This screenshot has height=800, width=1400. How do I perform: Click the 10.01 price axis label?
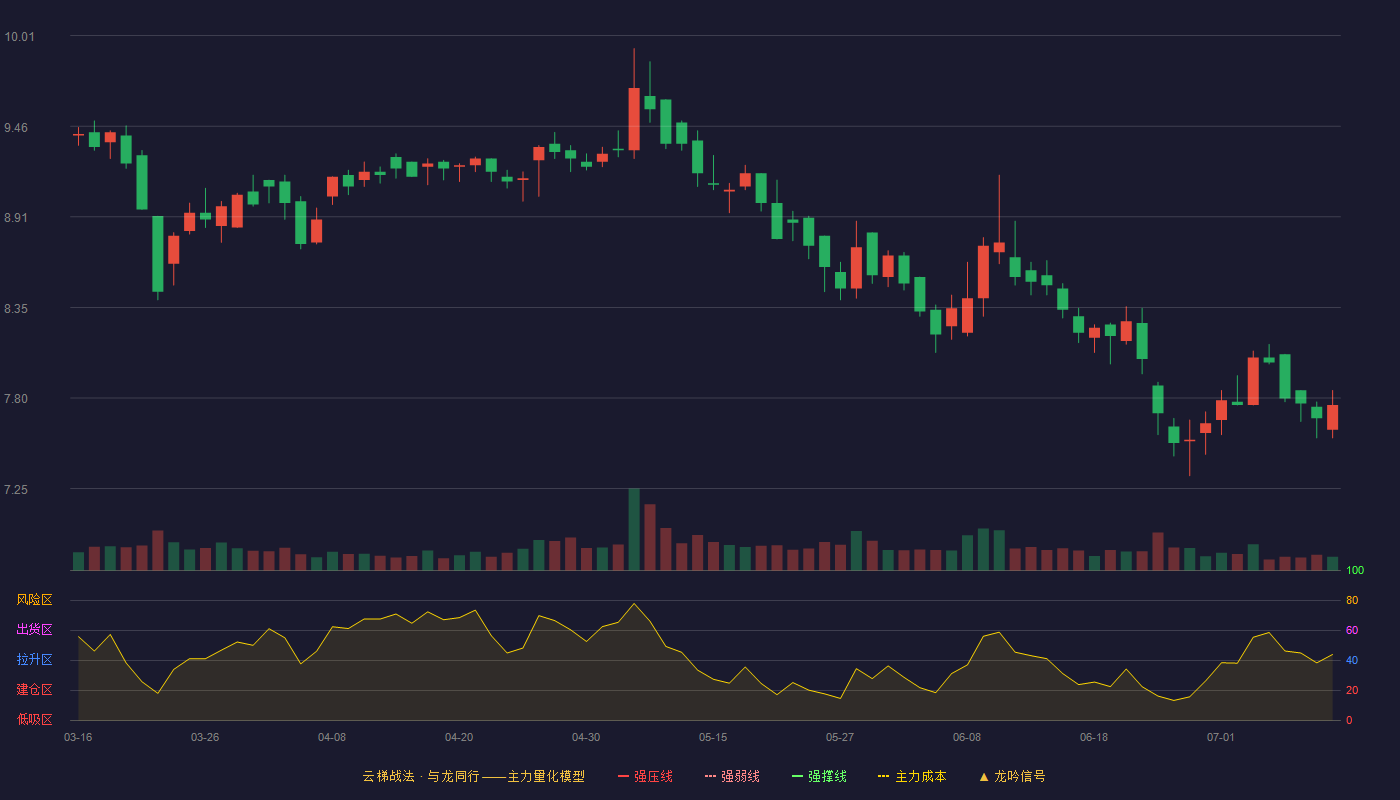click(x=19, y=37)
